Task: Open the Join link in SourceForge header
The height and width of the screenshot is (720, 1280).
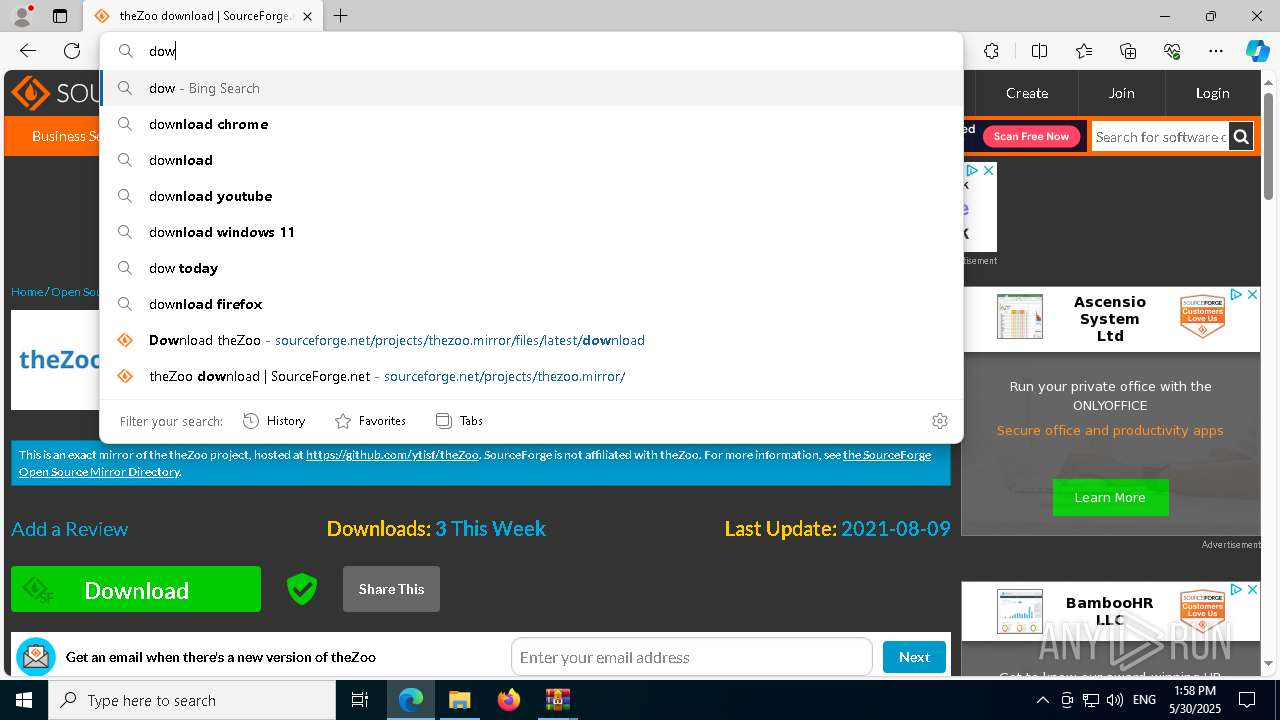Action: point(1121,93)
